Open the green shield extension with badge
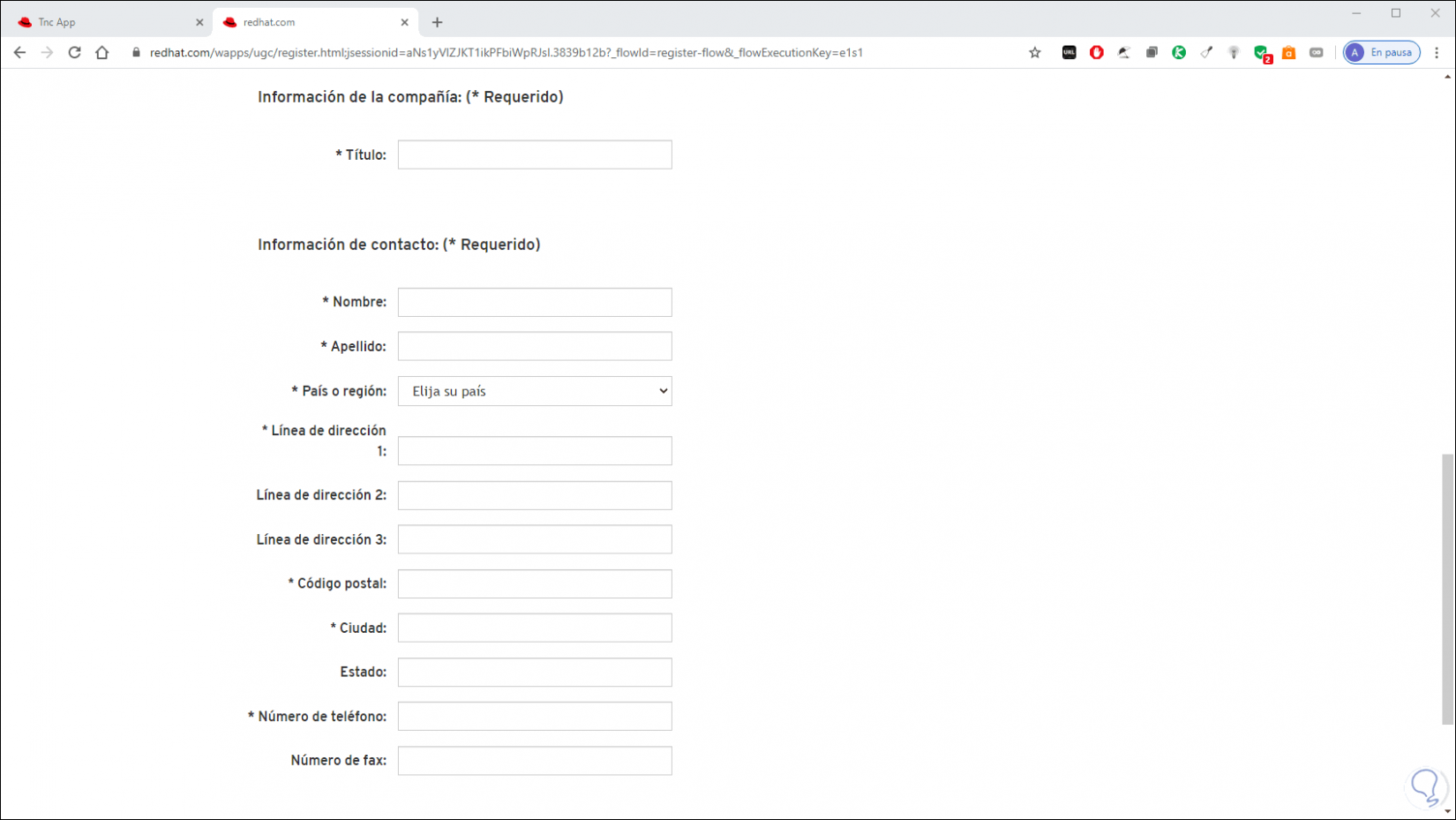The width and height of the screenshot is (1456, 820). pos(1261,53)
